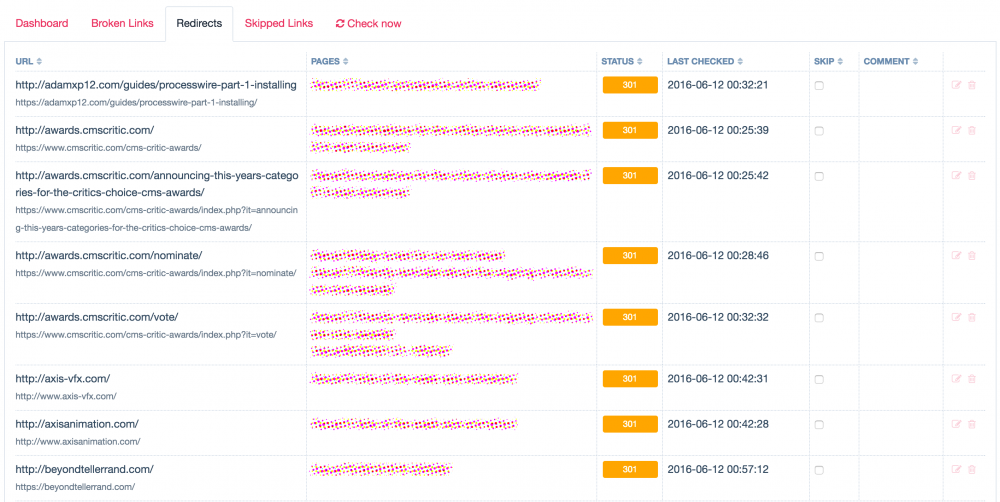The width and height of the screenshot is (1000, 502).
Task: Tick skip checkbox for announcing-this-years-categories row
Action: click(819, 176)
